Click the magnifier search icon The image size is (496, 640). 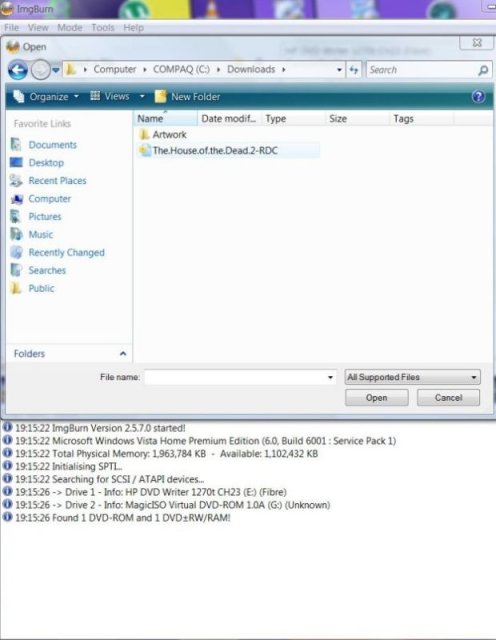point(483,70)
